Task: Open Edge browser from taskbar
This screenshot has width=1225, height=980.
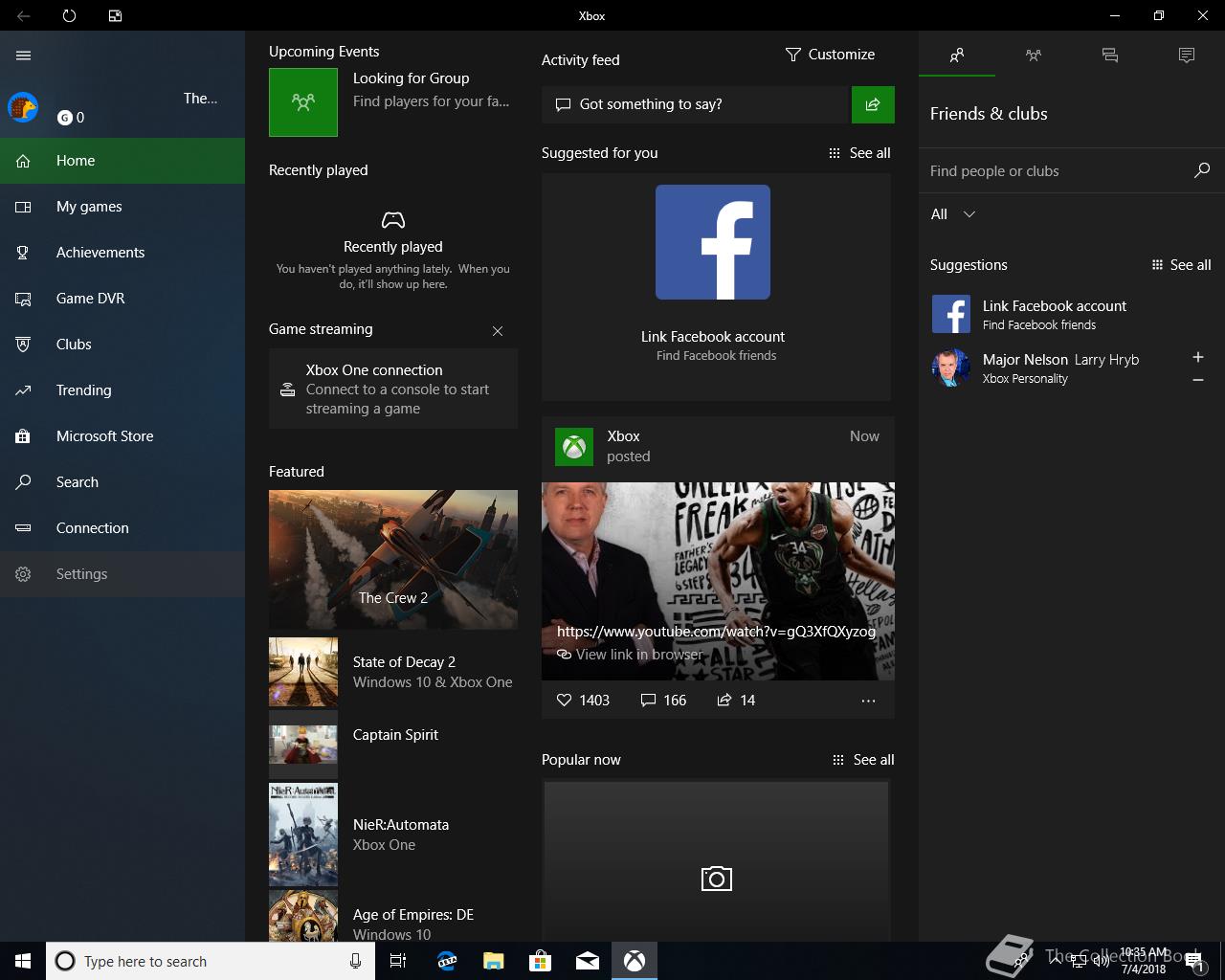Action: 447,961
